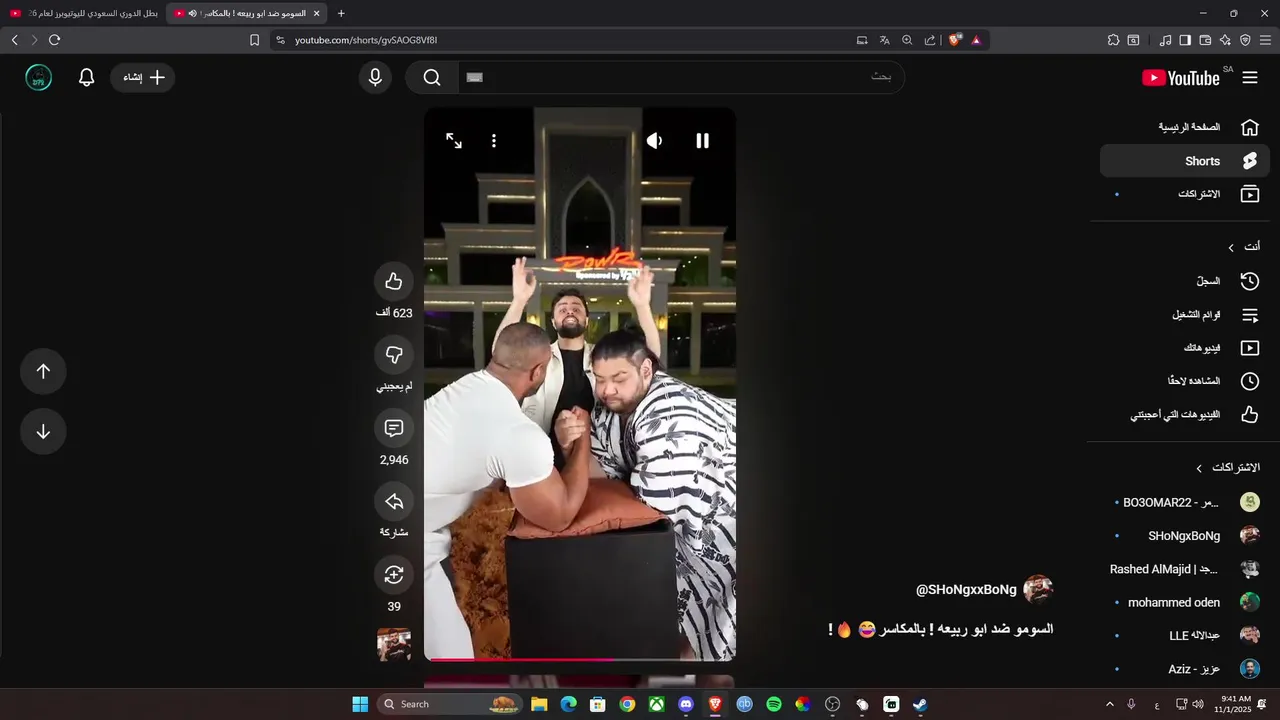
Task: Share the Short using arrow icon
Action: [x=394, y=502]
